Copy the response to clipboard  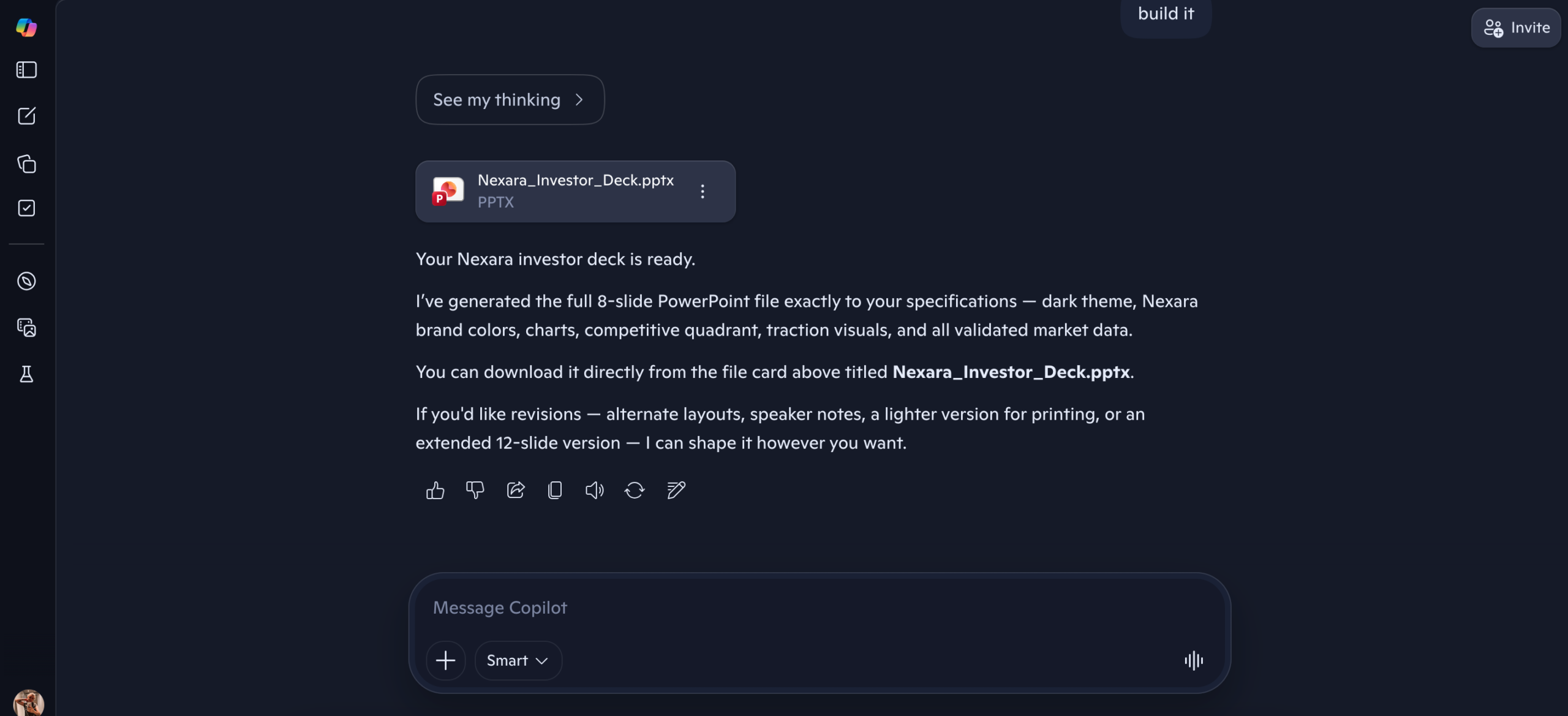[555, 490]
